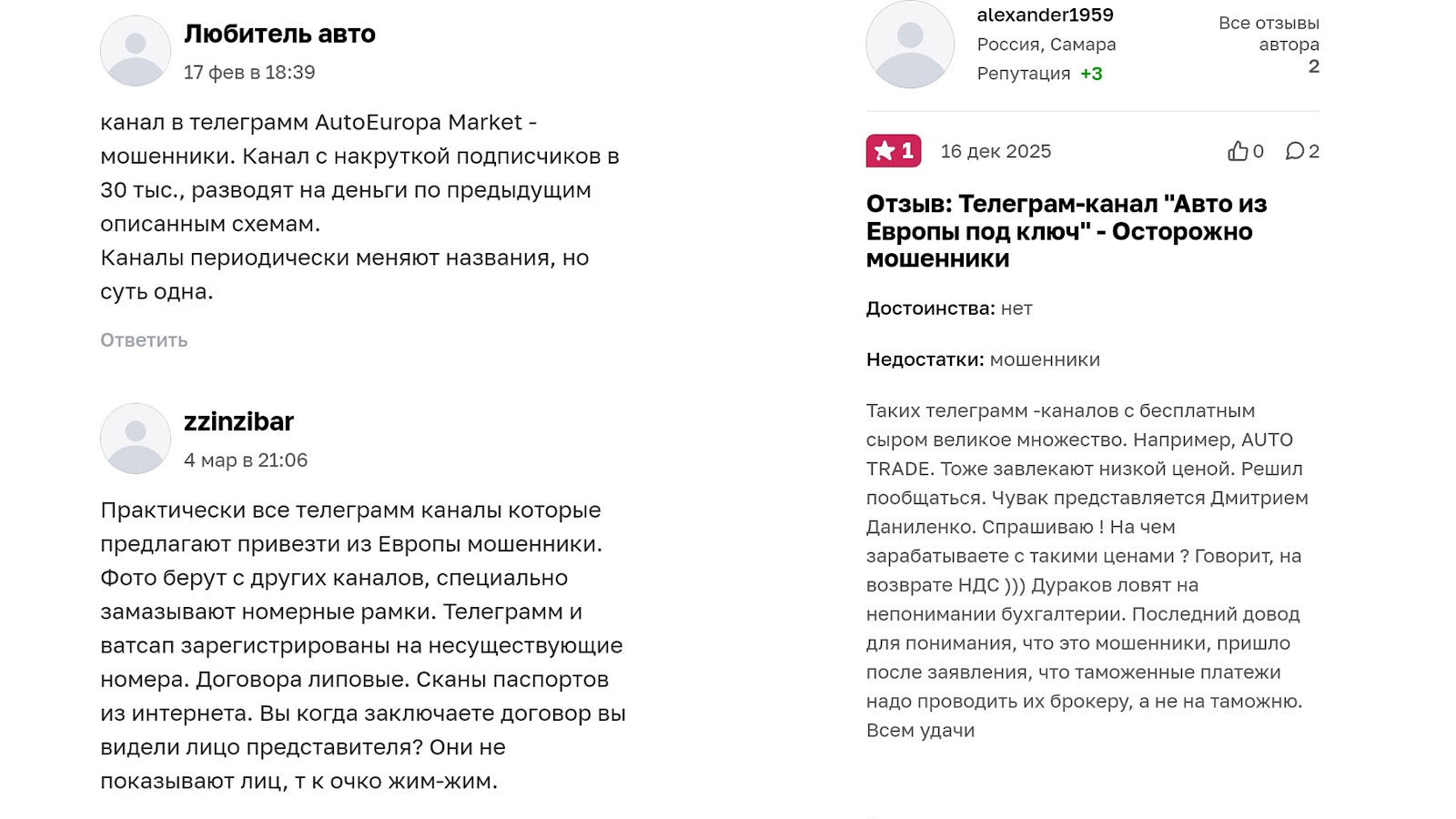Click the 17 фев в 18:39 timestamp
The image size is (1456, 819).
tap(249, 72)
